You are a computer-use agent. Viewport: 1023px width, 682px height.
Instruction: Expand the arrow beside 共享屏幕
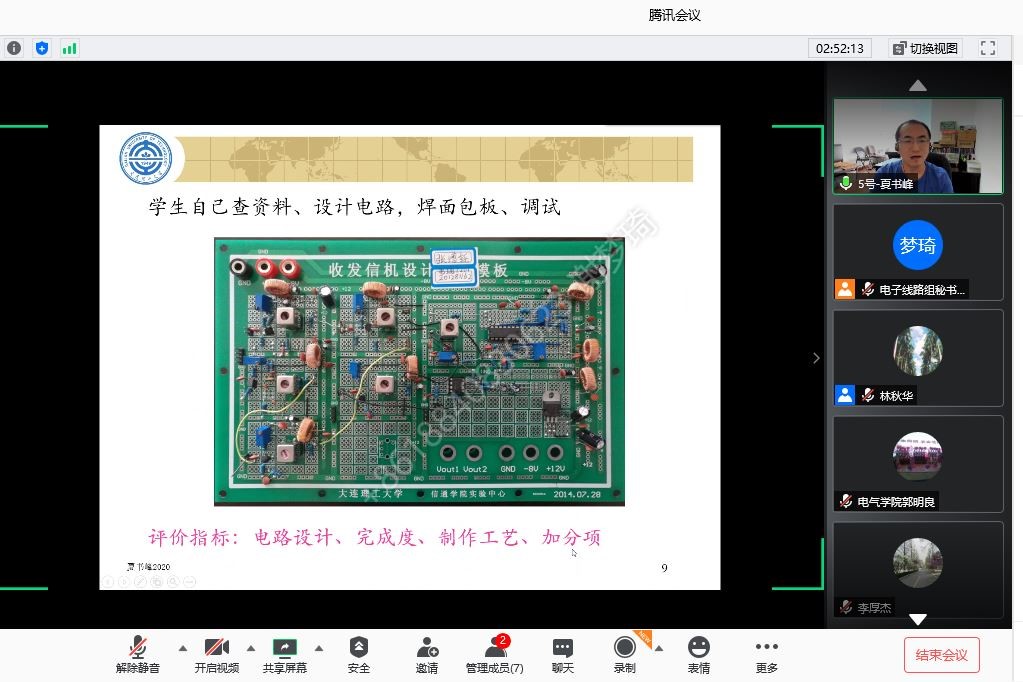tap(319, 648)
